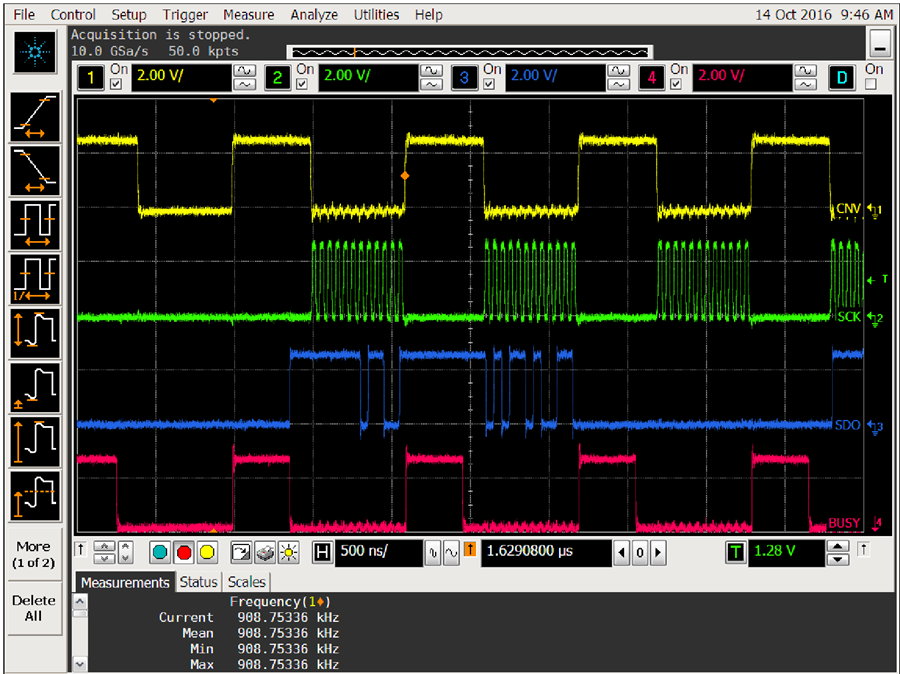The width and height of the screenshot is (900, 674).
Task: Select the voltage amplitude measurement icon
Action: tap(35, 441)
